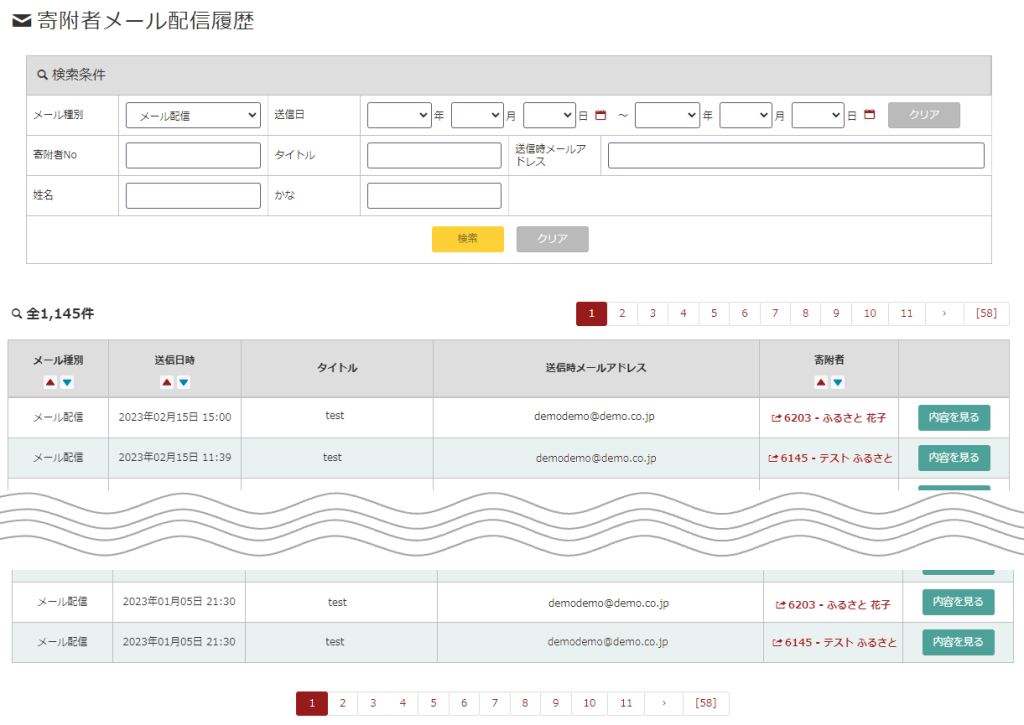Go to page 2 in top pagination
This screenshot has width=1024, height=725.
622,314
